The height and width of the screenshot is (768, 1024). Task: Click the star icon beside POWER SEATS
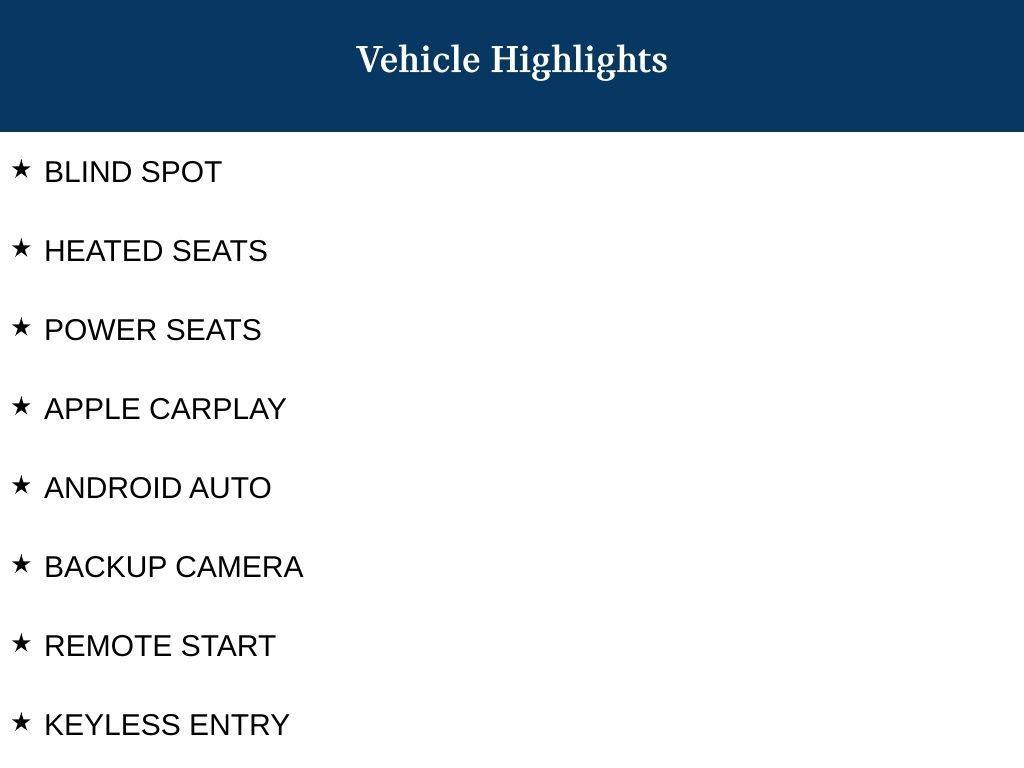coord(21,327)
